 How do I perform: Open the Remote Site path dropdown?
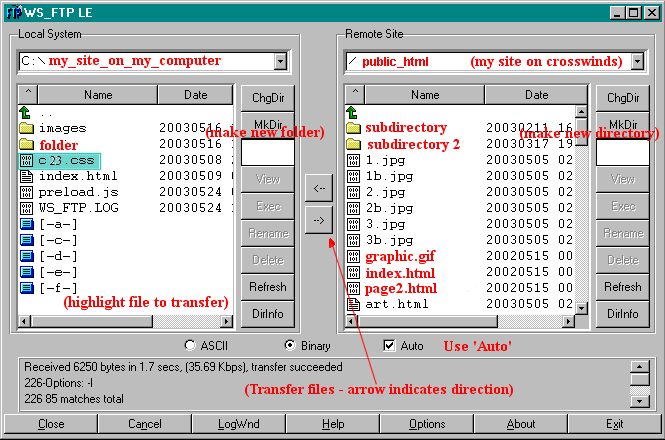pos(637,62)
